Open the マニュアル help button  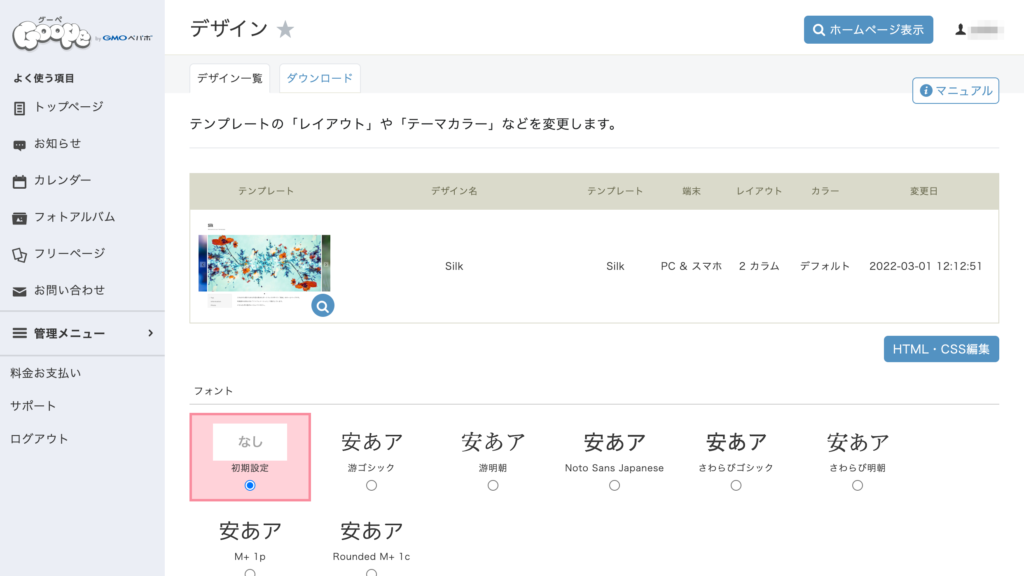pos(956,91)
